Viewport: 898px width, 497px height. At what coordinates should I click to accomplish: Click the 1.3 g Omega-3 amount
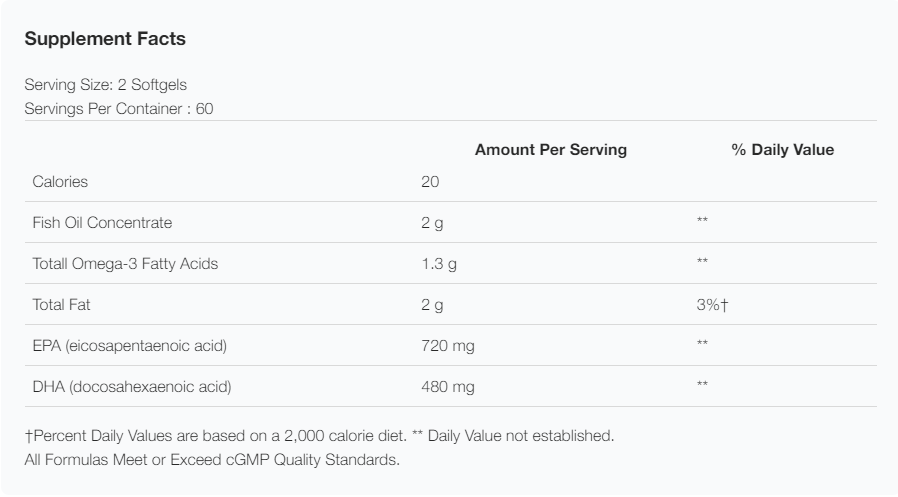point(438,264)
